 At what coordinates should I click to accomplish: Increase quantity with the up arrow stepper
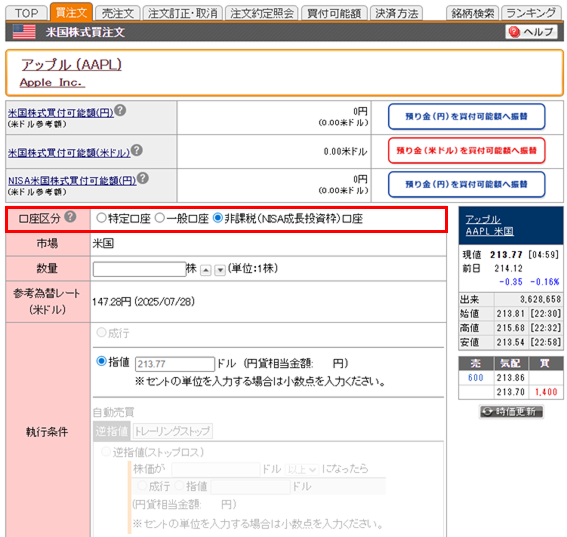click(x=206, y=270)
